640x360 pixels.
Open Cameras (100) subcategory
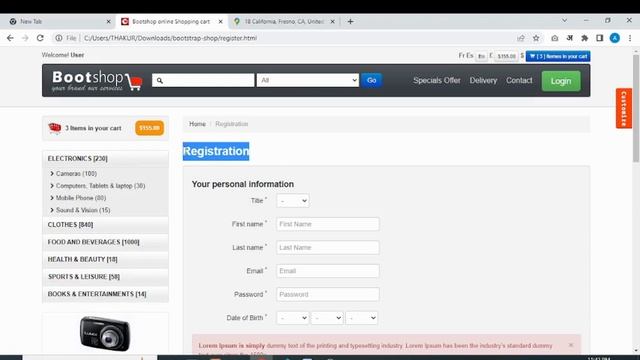click(76, 173)
